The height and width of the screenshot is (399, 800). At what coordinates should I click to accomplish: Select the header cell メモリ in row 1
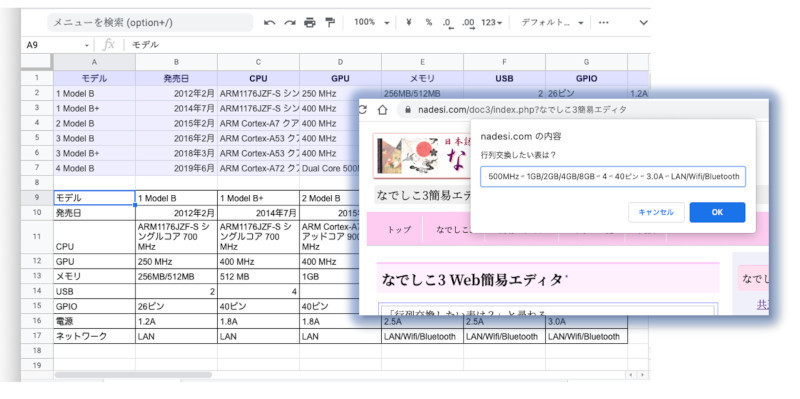click(422, 79)
